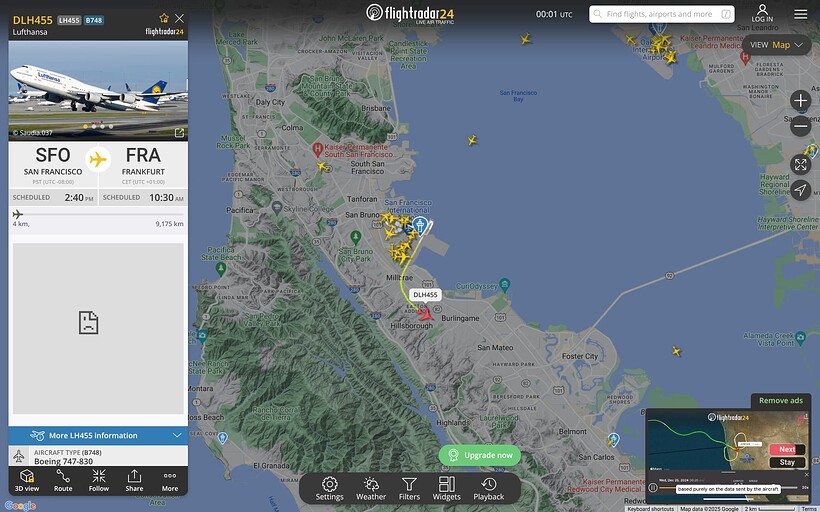Toggle my location arrow button

(800, 189)
